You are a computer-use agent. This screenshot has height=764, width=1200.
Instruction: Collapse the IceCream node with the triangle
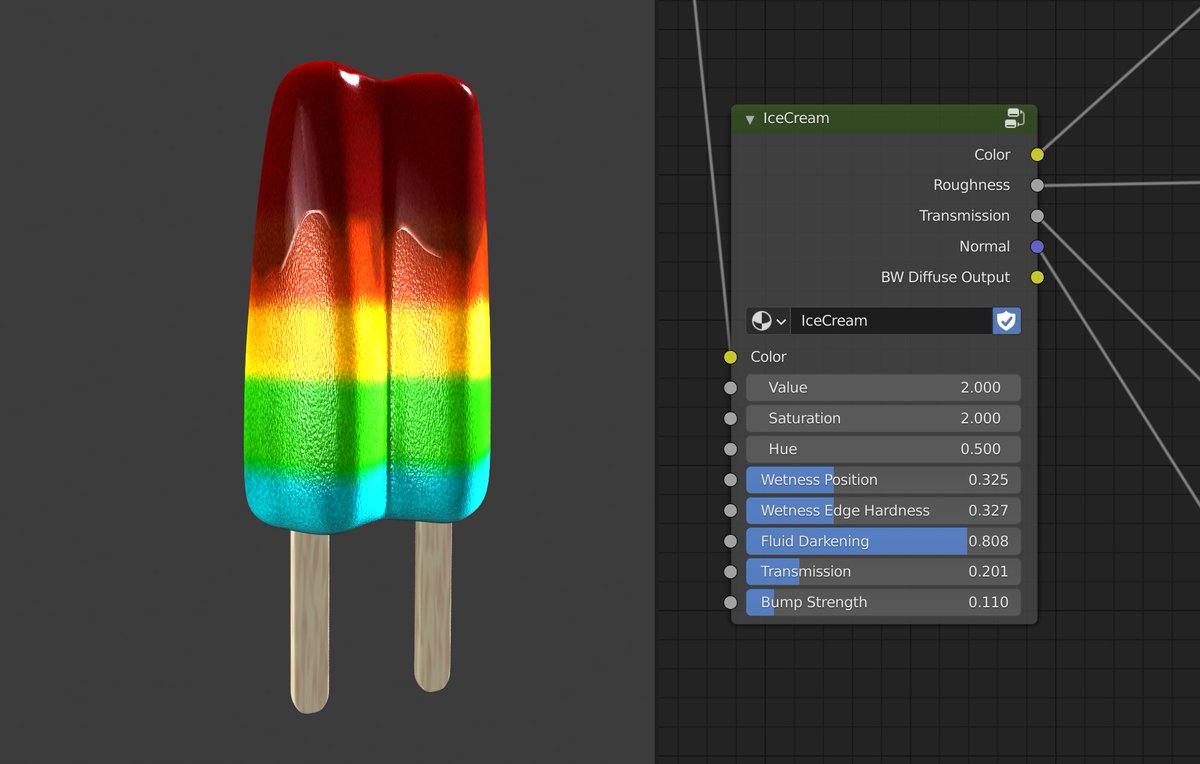[749, 119]
